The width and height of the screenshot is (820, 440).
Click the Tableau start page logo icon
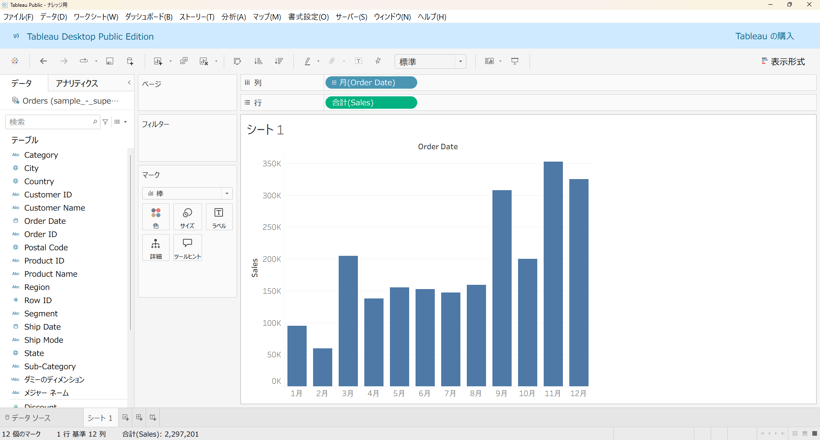pos(15,61)
